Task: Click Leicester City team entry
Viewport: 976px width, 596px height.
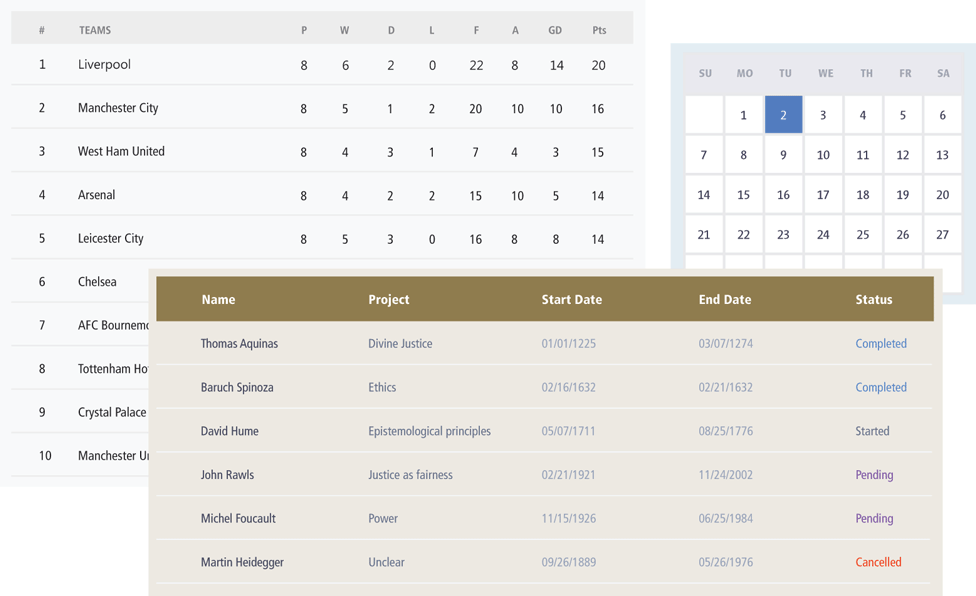Action: (x=111, y=239)
